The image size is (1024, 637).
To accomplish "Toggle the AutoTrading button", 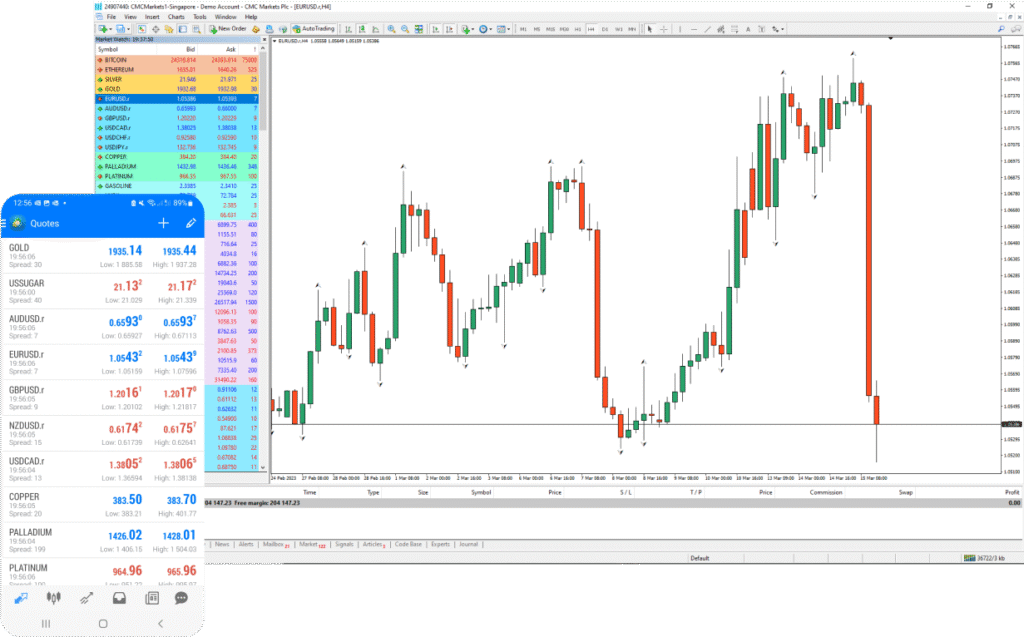I will [x=313, y=29].
